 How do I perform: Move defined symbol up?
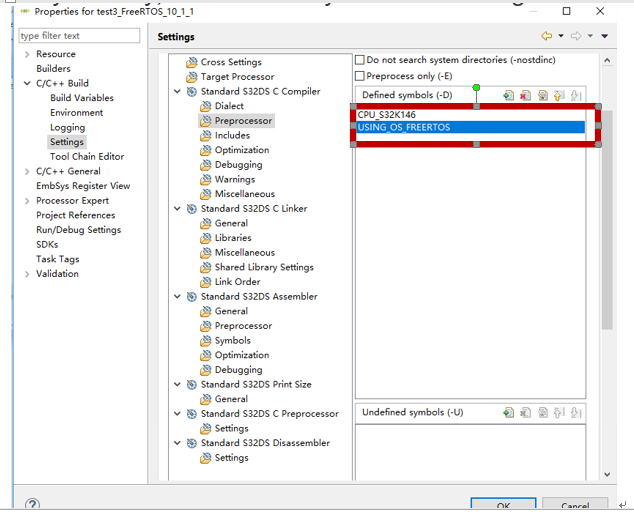click(559, 95)
